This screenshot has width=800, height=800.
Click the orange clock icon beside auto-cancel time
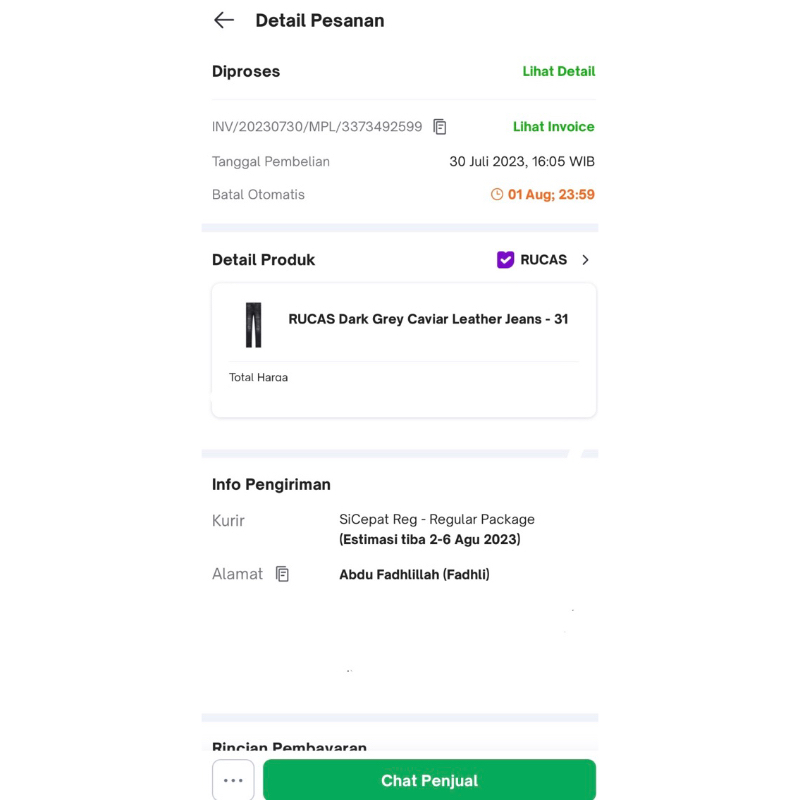coord(497,195)
